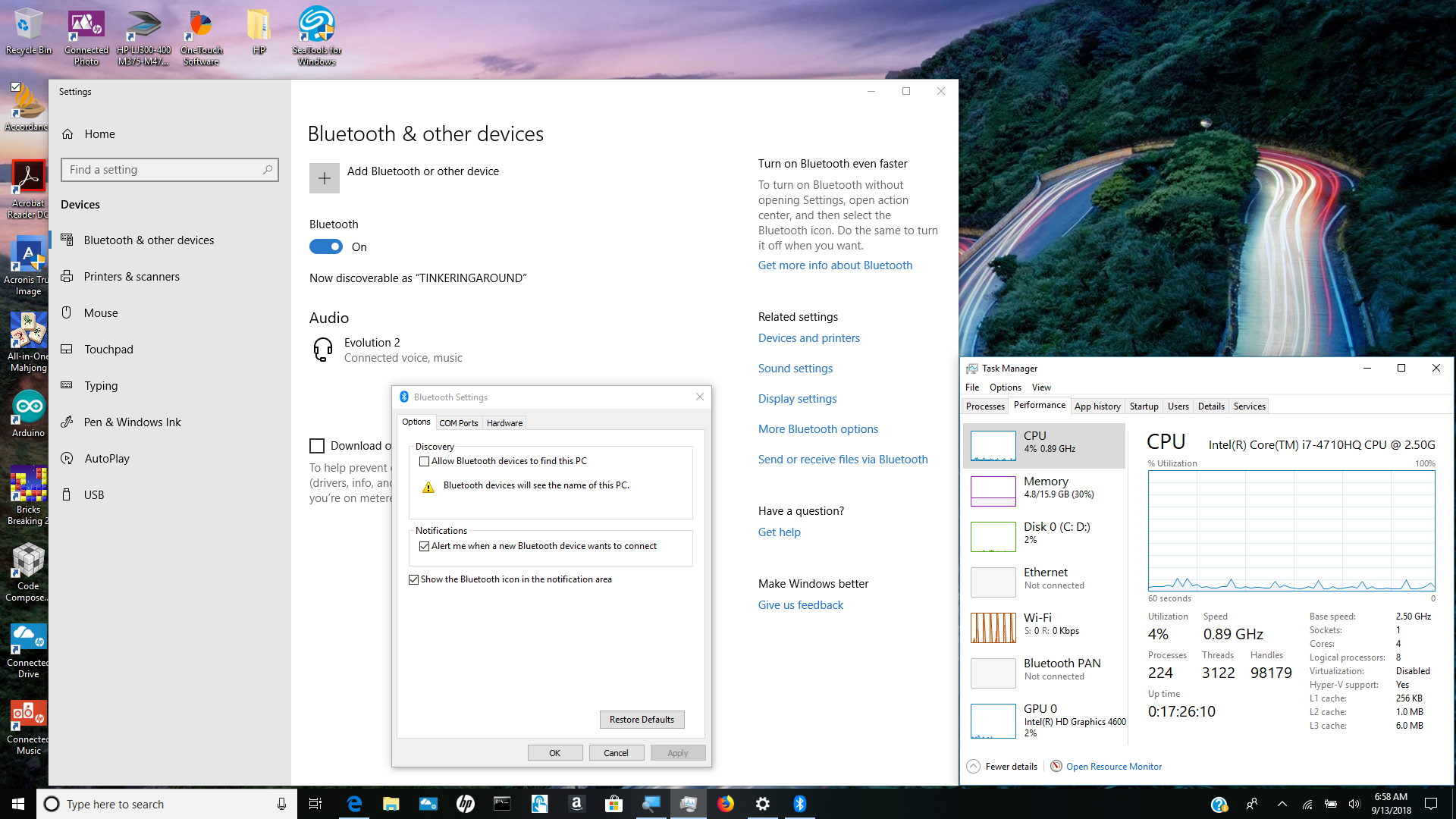The height and width of the screenshot is (819, 1456).
Task: Switch to the App history tab
Action: (1097, 406)
